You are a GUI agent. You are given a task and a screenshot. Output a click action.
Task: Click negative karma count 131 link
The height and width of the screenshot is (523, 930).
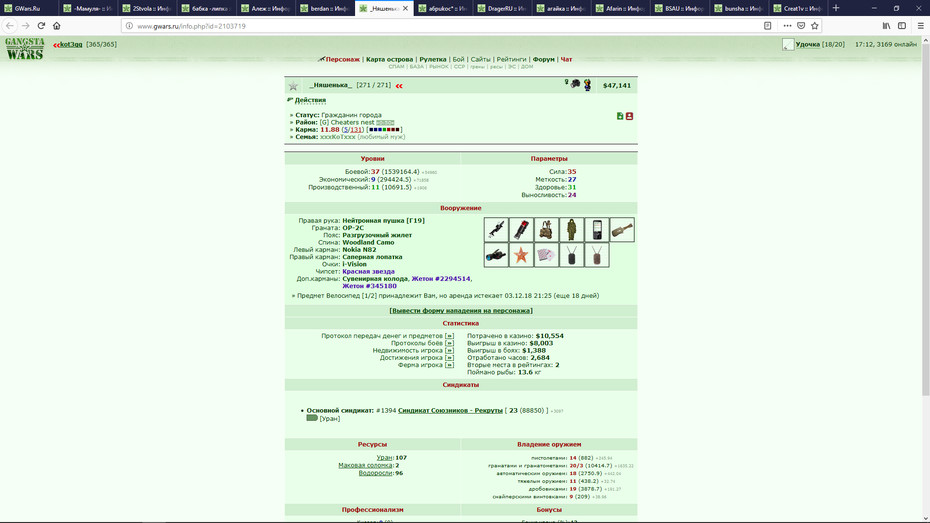(x=356, y=130)
